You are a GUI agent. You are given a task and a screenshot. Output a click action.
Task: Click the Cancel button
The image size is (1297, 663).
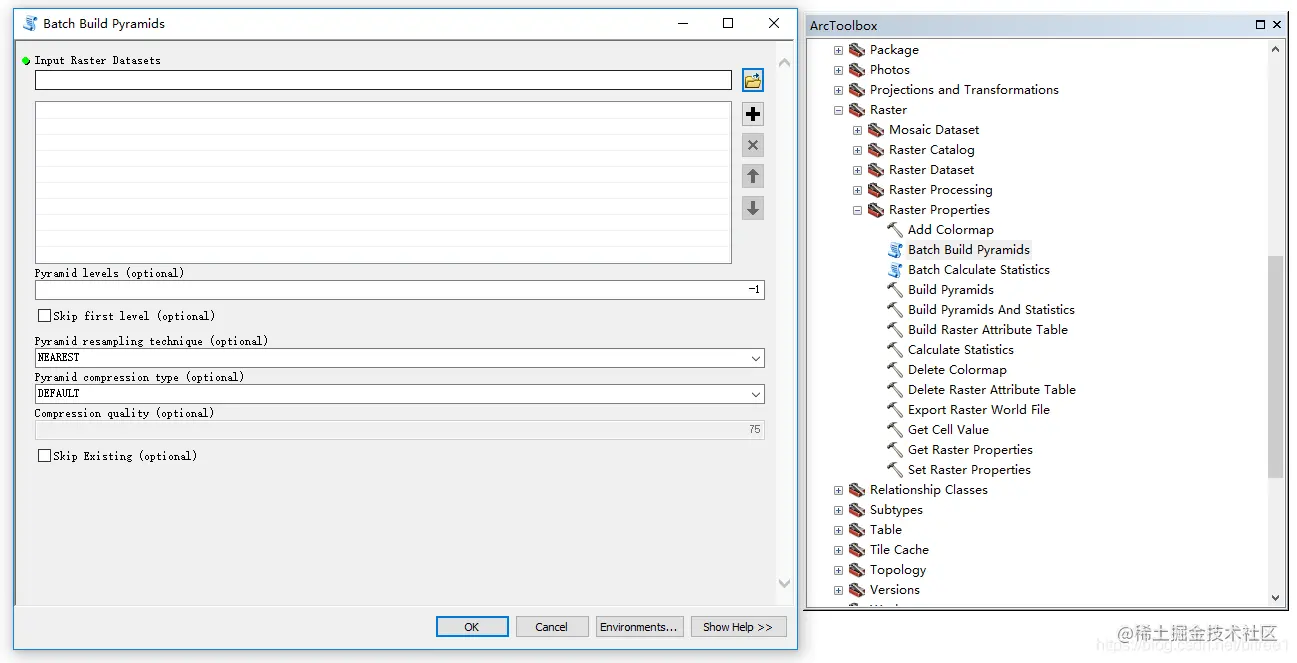551,627
